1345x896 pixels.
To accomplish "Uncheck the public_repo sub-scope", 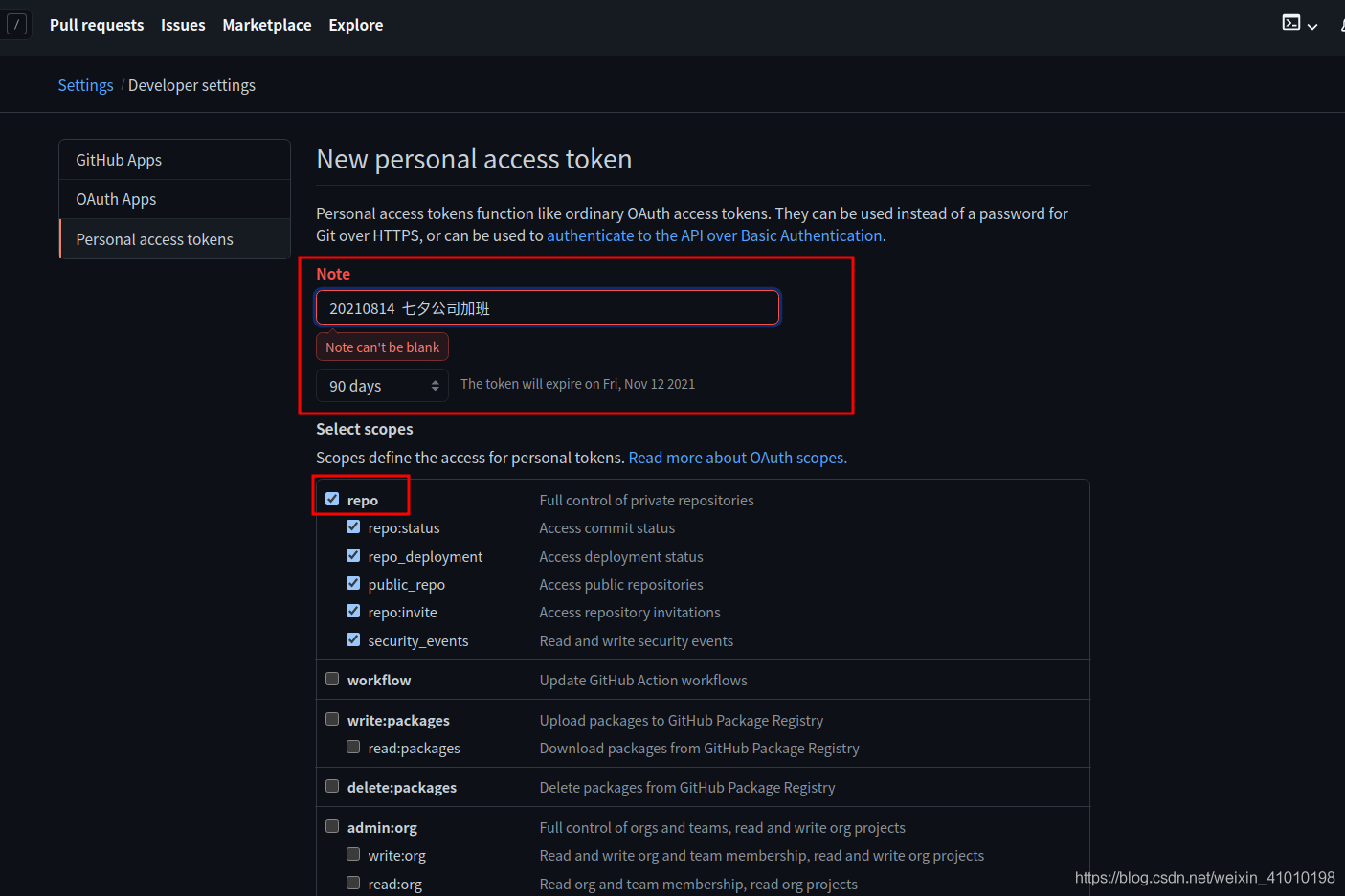I will (353, 583).
